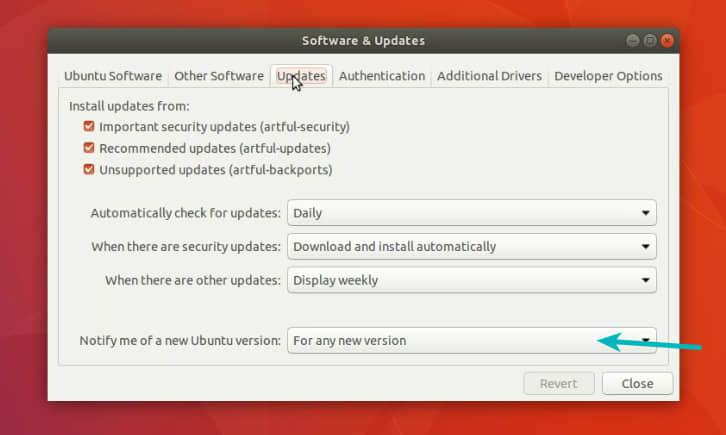Show the Developer Options tab
The height and width of the screenshot is (435, 726).
(608, 76)
